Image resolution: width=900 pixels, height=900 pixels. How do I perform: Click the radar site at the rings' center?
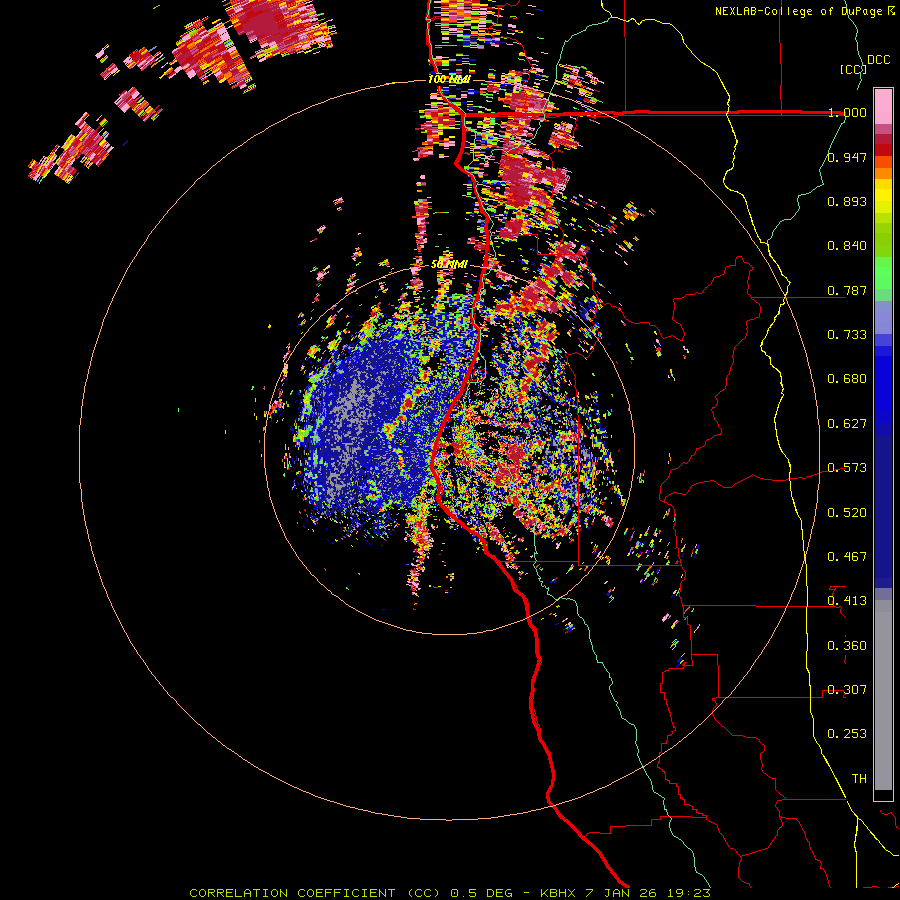[x=449, y=449]
